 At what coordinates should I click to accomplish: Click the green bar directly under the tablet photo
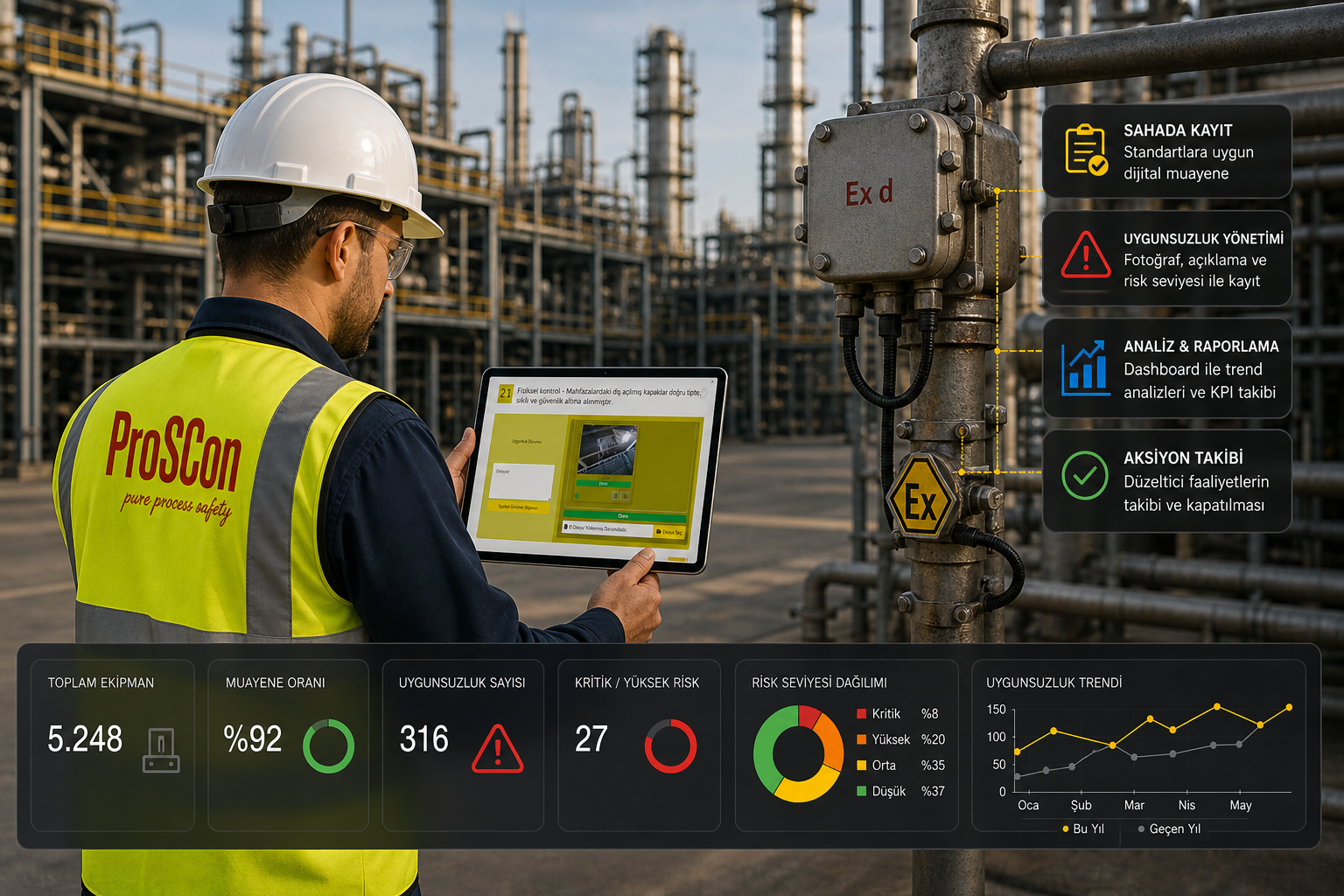point(604,483)
